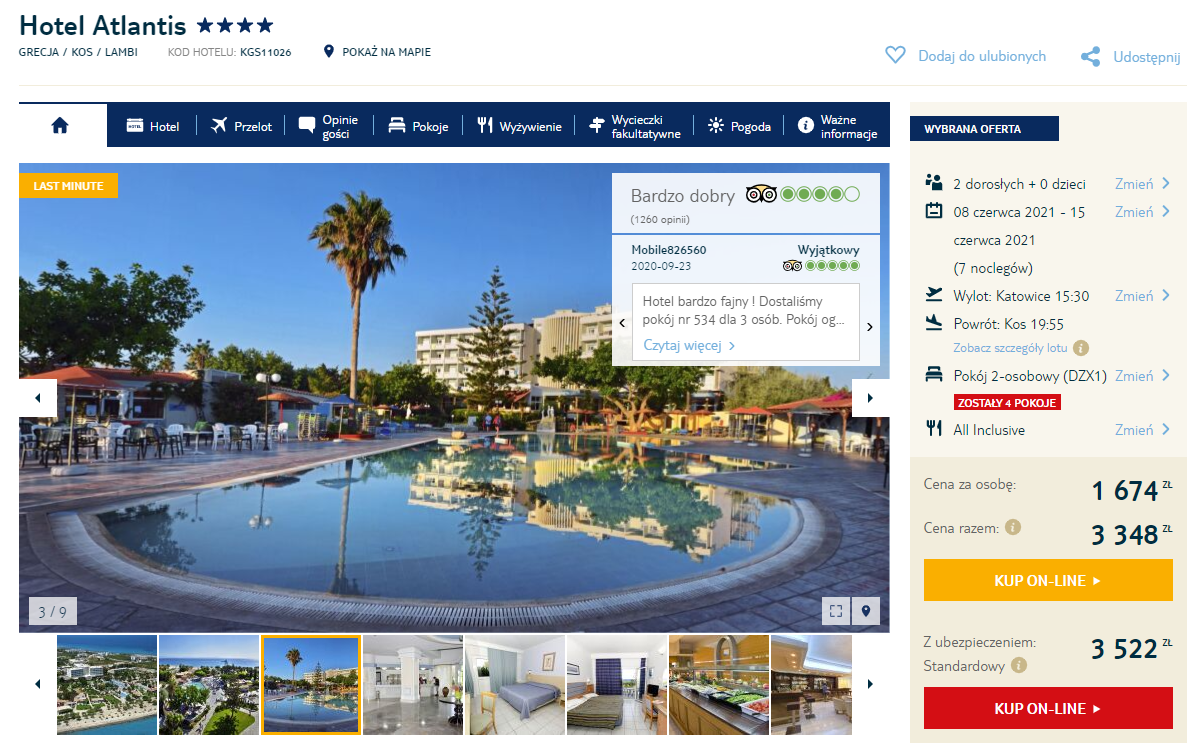Click the Udostępnij share icon
Screen dimensions: 1202x750
coord(1091,57)
